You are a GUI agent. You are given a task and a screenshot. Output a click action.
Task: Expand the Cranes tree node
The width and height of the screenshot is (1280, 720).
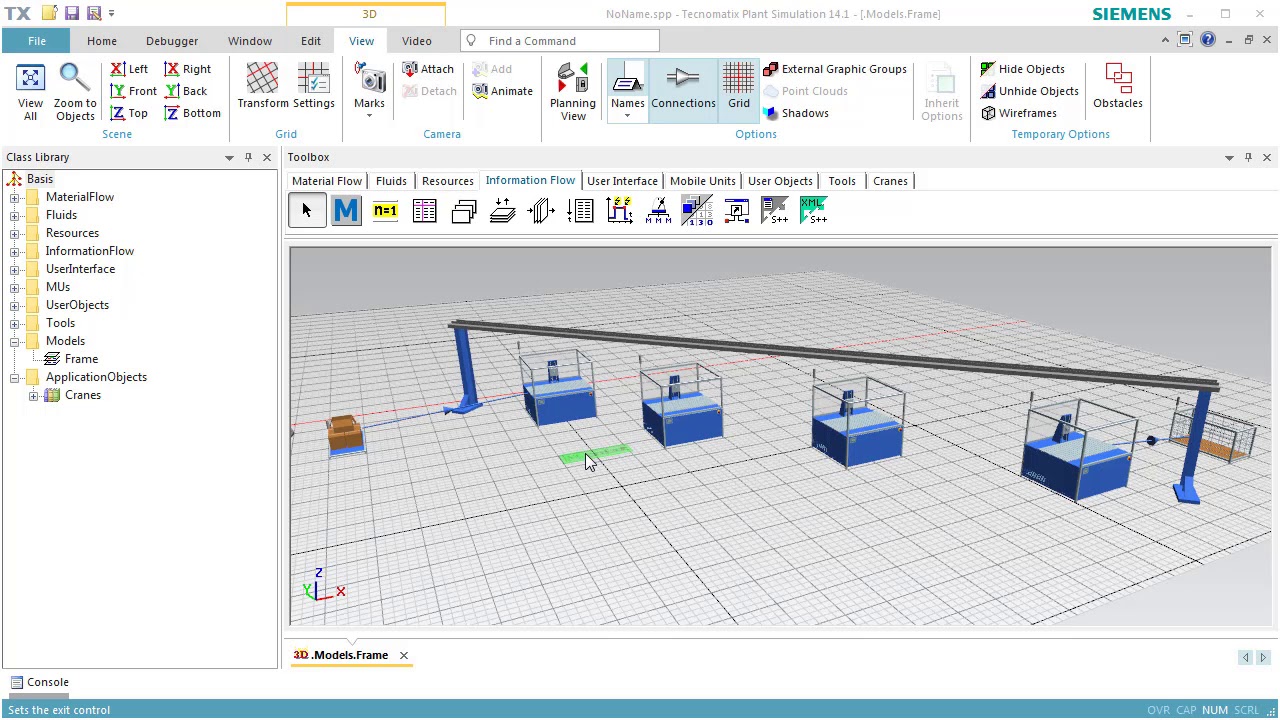coord(33,395)
